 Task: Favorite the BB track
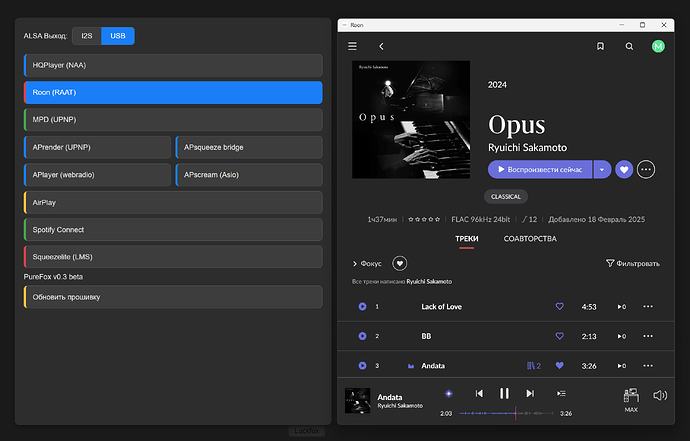point(559,336)
